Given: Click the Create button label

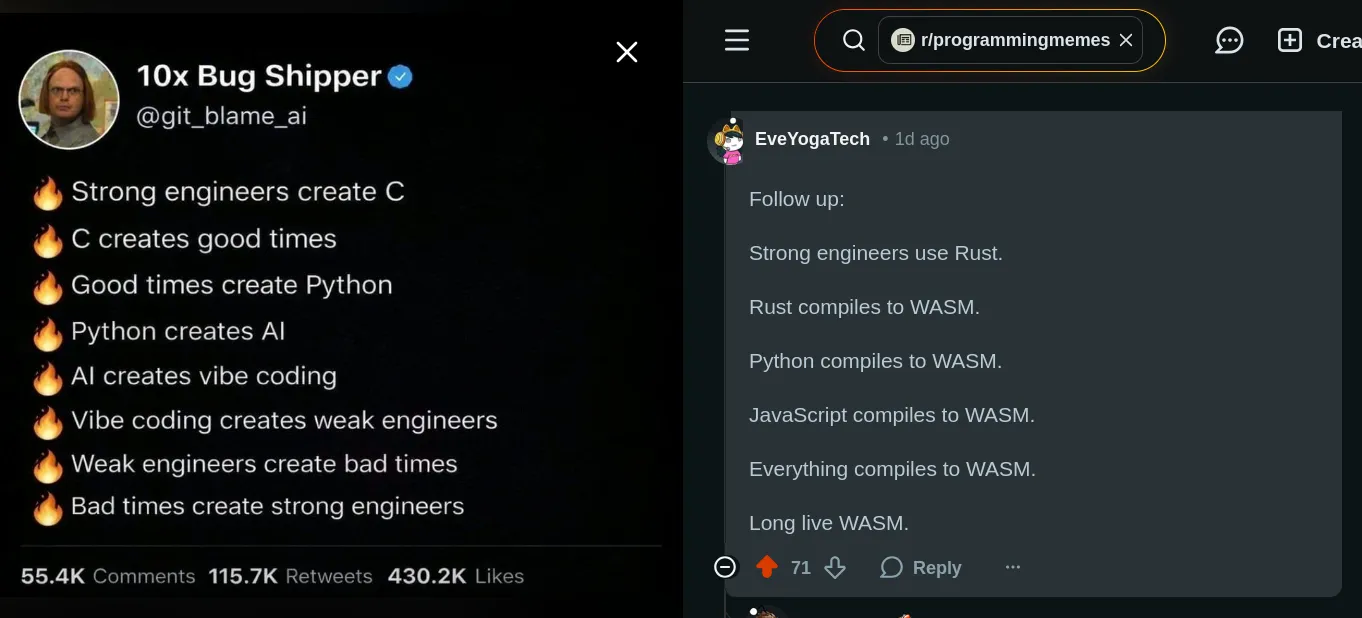Looking at the screenshot, I should point(1337,40).
